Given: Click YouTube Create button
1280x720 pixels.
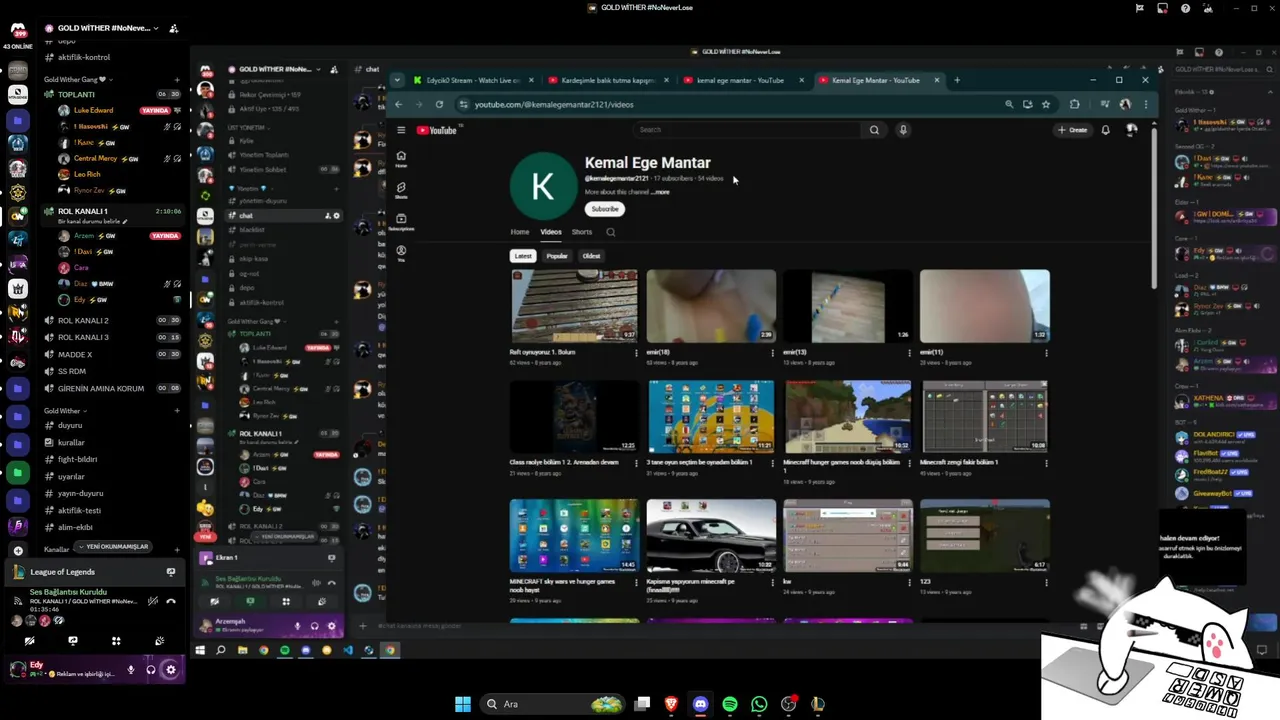Looking at the screenshot, I should click(1073, 130).
